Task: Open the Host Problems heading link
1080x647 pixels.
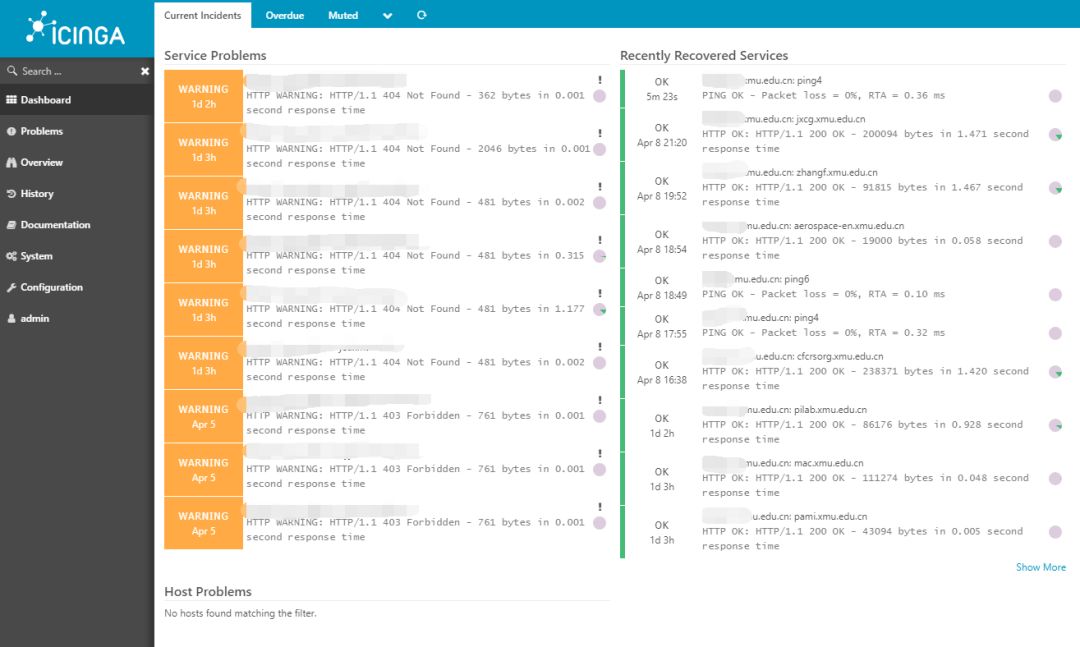Action: [x=207, y=591]
